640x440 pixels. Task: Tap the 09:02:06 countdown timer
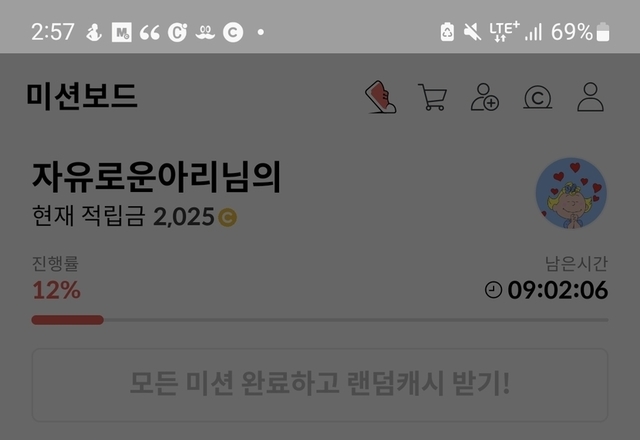click(x=558, y=290)
